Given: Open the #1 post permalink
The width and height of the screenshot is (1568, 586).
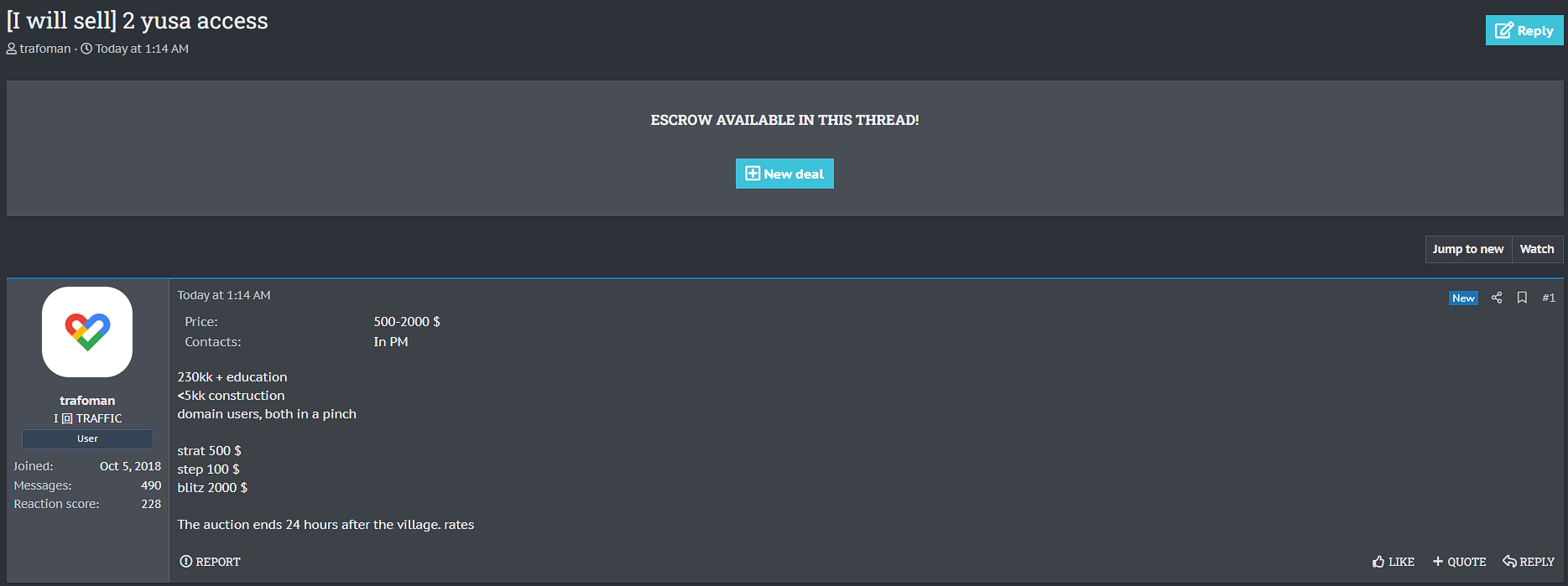Looking at the screenshot, I should (x=1548, y=298).
